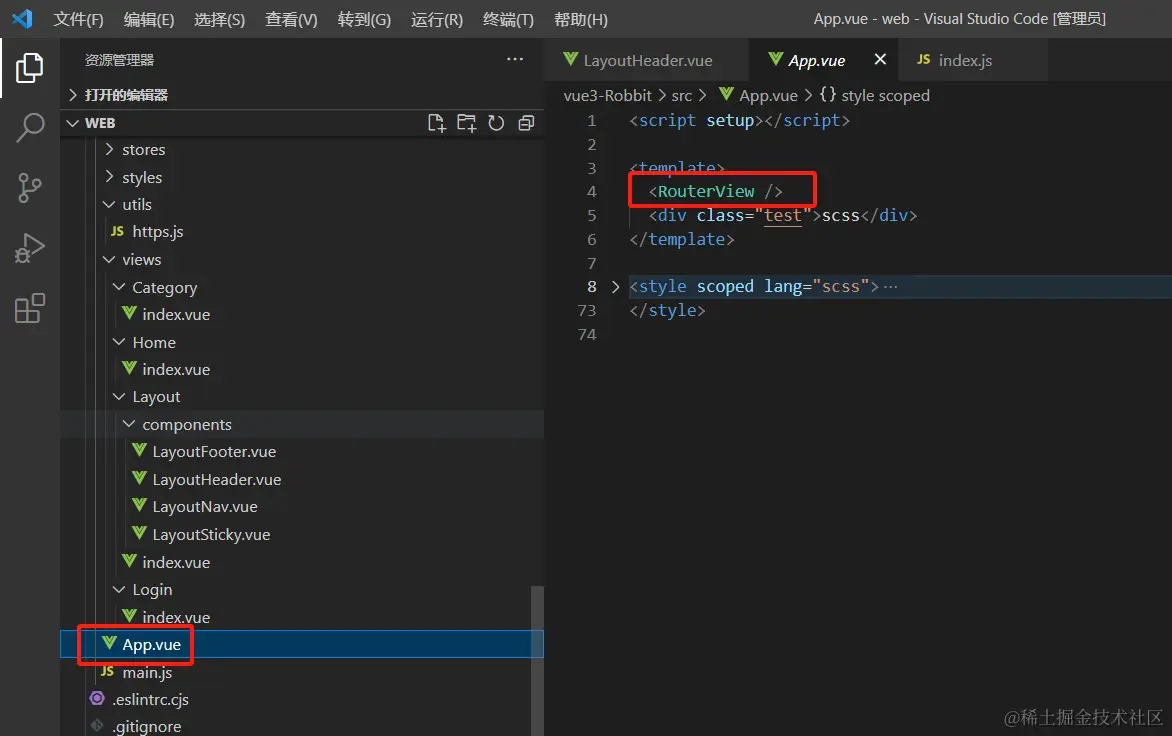Create a new file in WEB folder
The height and width of the screenshot is (736, 1172).
(x=437, y=123)
